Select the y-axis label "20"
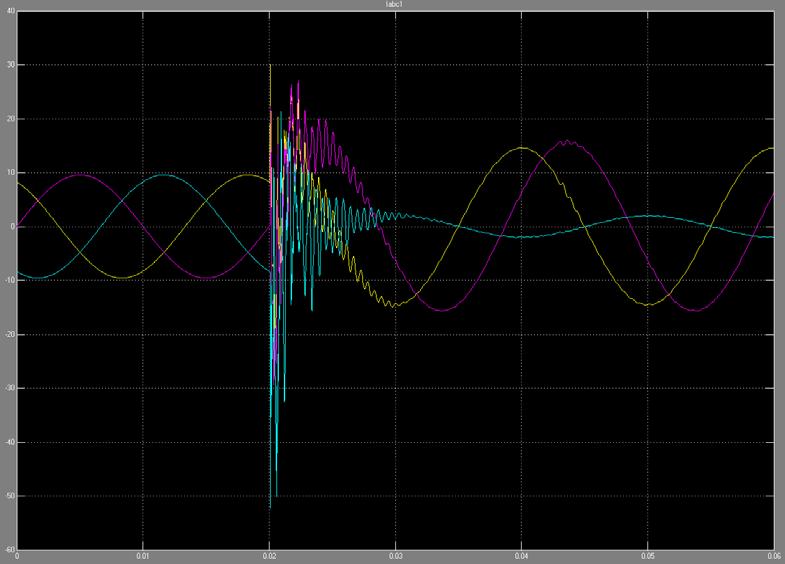The image size is (785, 564). pyautogui.click(x=11, y=119)
